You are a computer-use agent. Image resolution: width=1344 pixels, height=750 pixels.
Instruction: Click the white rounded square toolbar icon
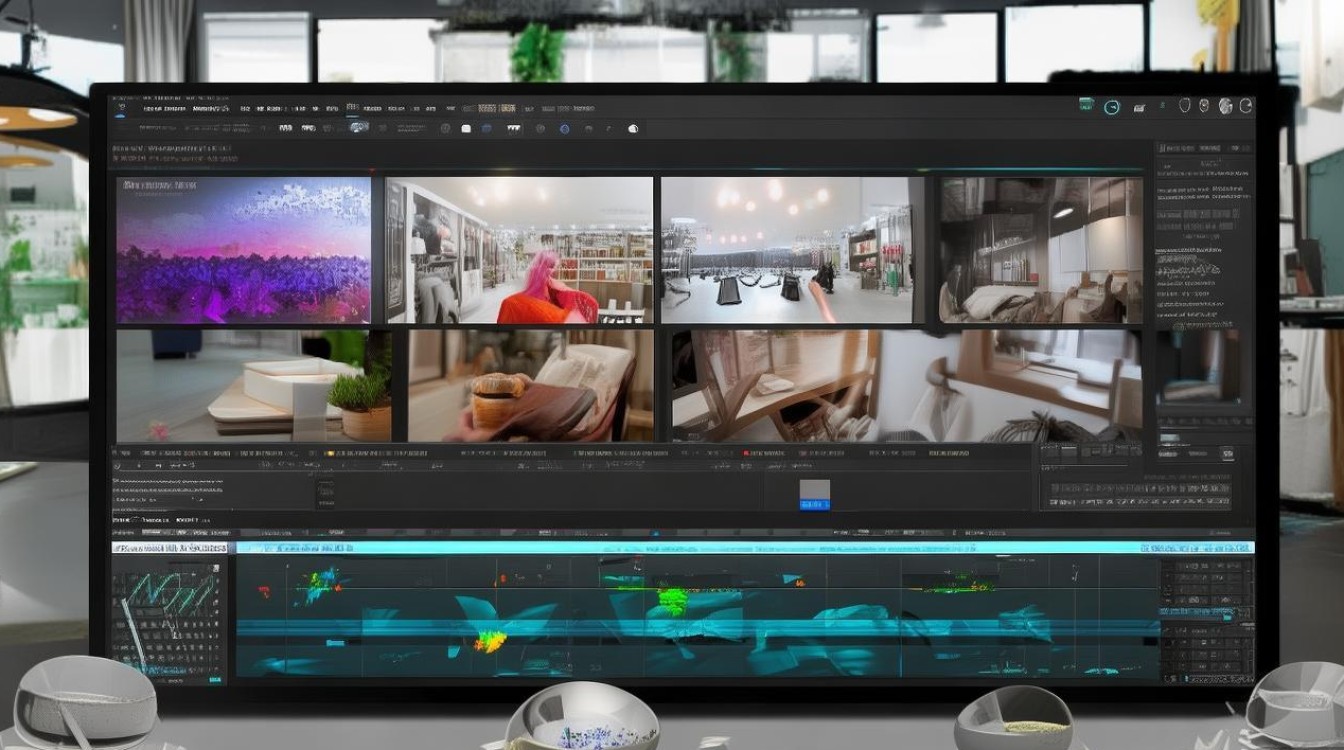[x=465, y=128]
